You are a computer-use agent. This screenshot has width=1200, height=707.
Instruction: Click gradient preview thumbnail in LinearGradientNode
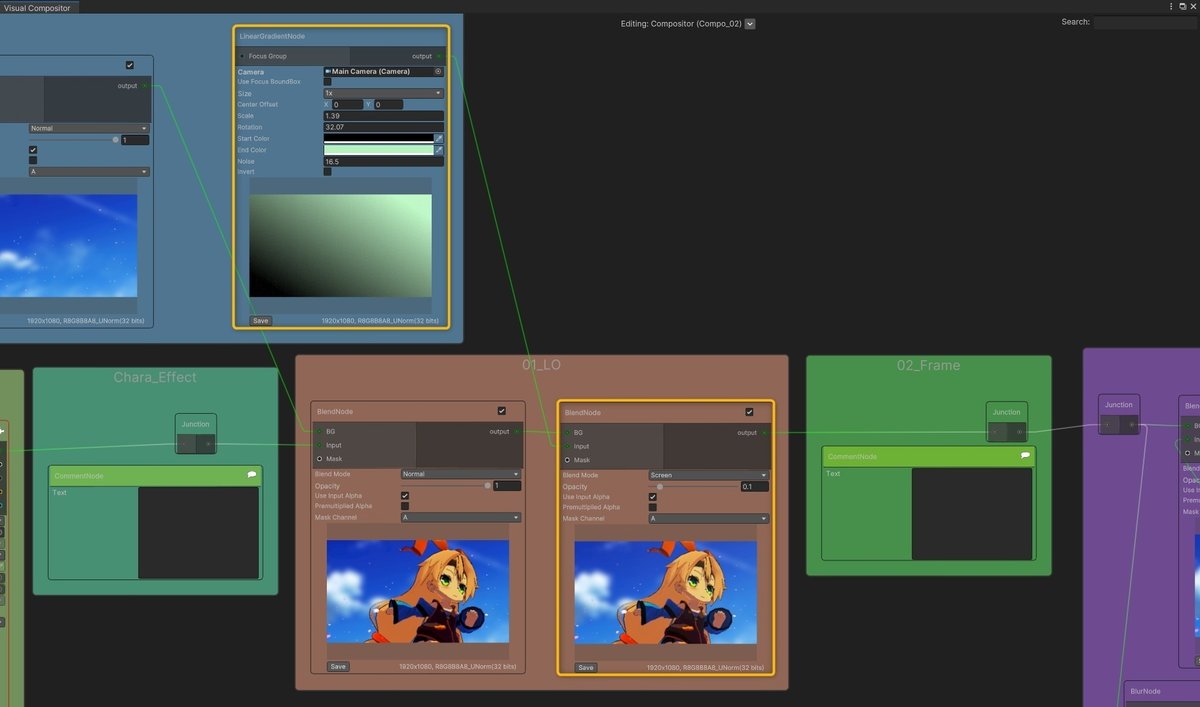coord(340,245)
